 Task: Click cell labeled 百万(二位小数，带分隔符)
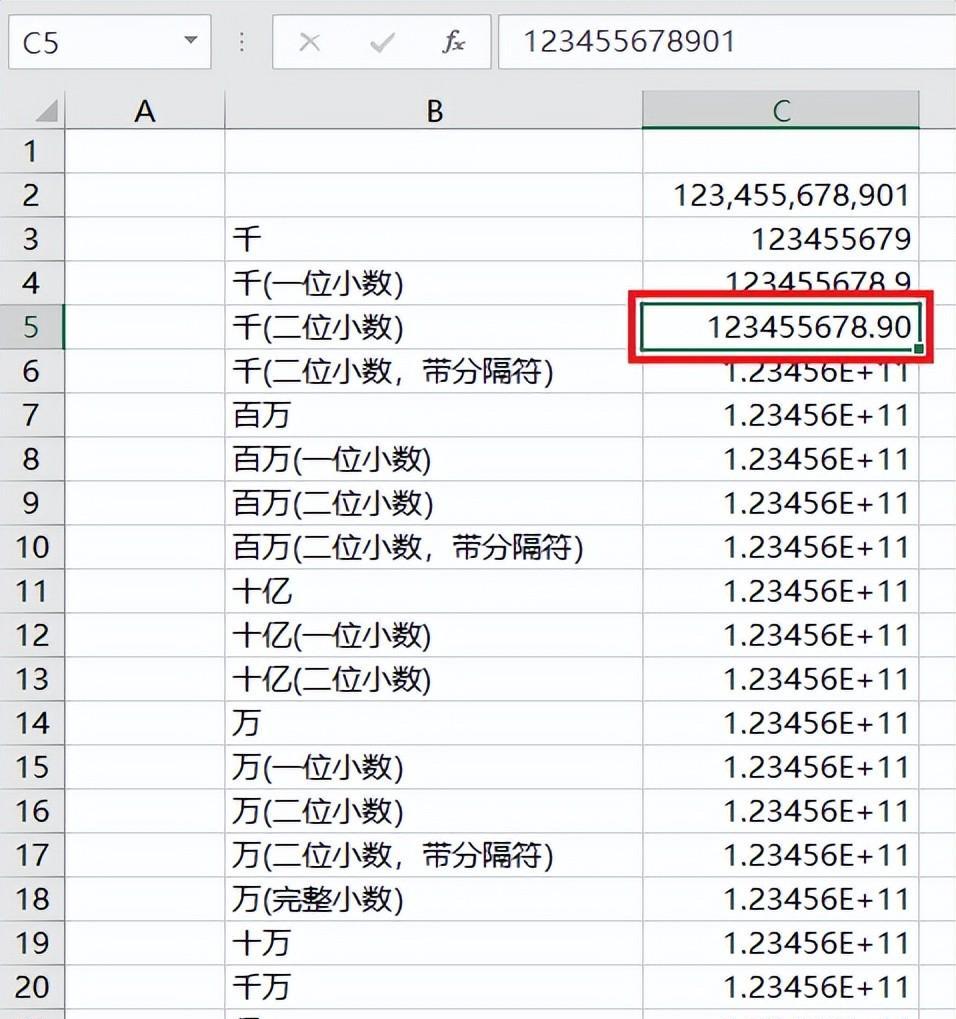pos(433,547)
